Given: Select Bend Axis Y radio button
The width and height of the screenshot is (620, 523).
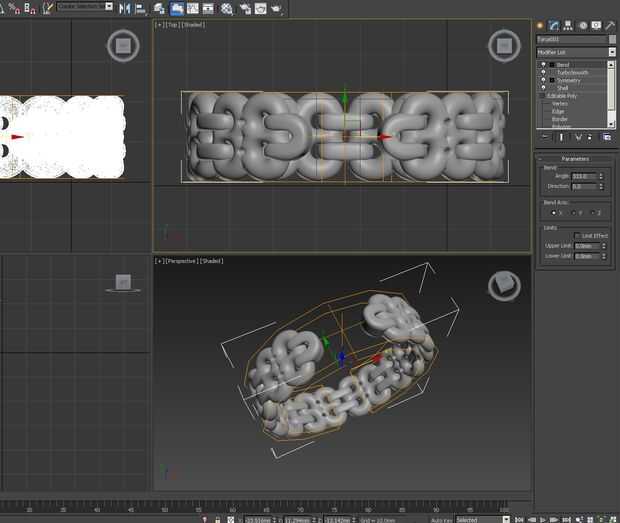Looking at the screenshot, I should [573, 213].
